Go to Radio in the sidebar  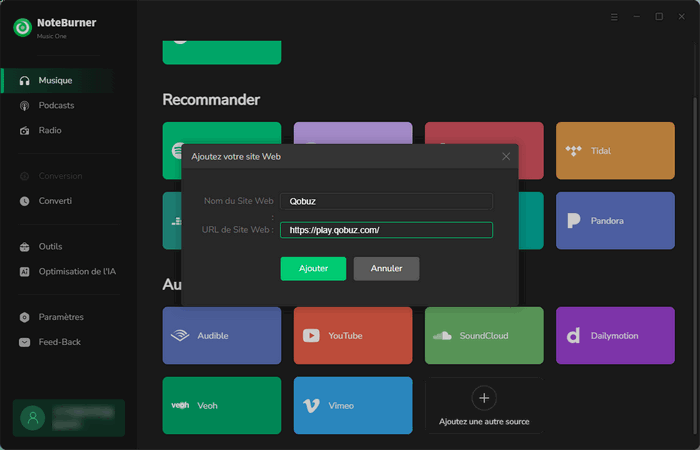pos(50,130)
